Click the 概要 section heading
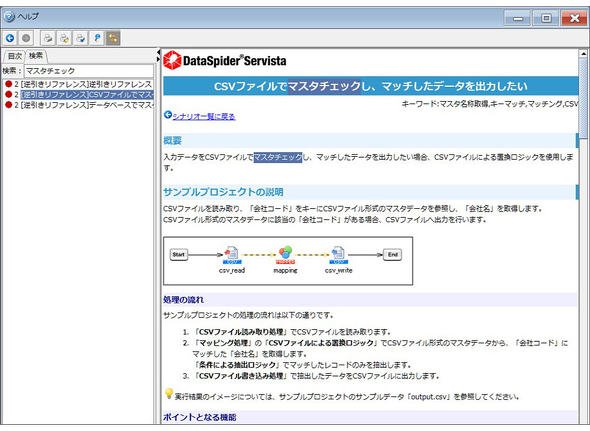590x431 pixels. (x=173, y=140)
